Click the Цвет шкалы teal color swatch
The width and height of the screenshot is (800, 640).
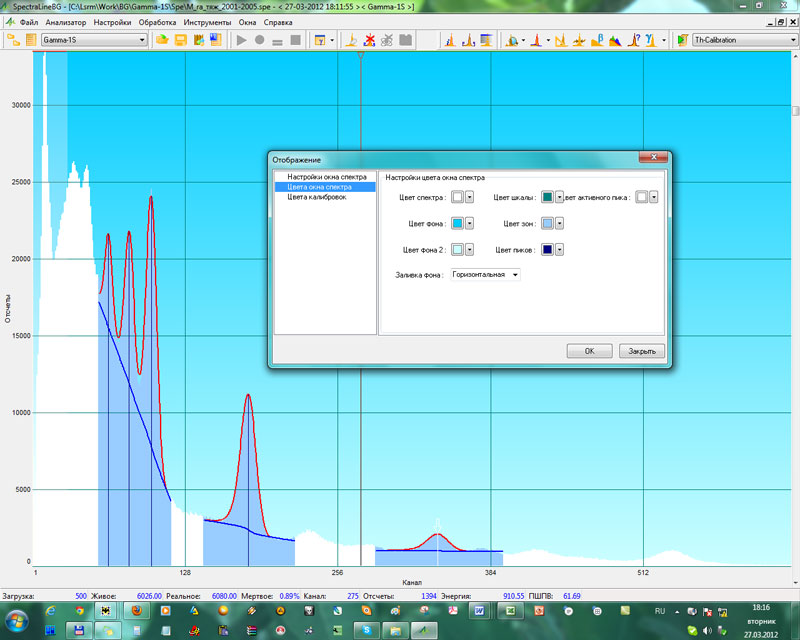(x=547, y=198)
